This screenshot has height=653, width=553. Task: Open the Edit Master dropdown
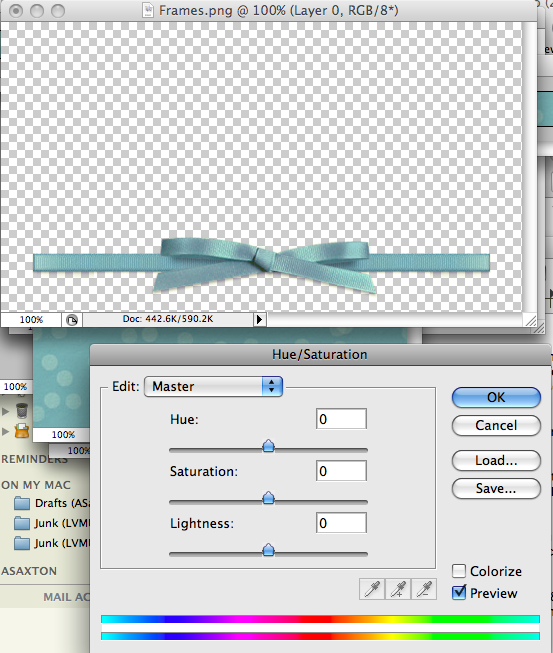pos(213,386)
